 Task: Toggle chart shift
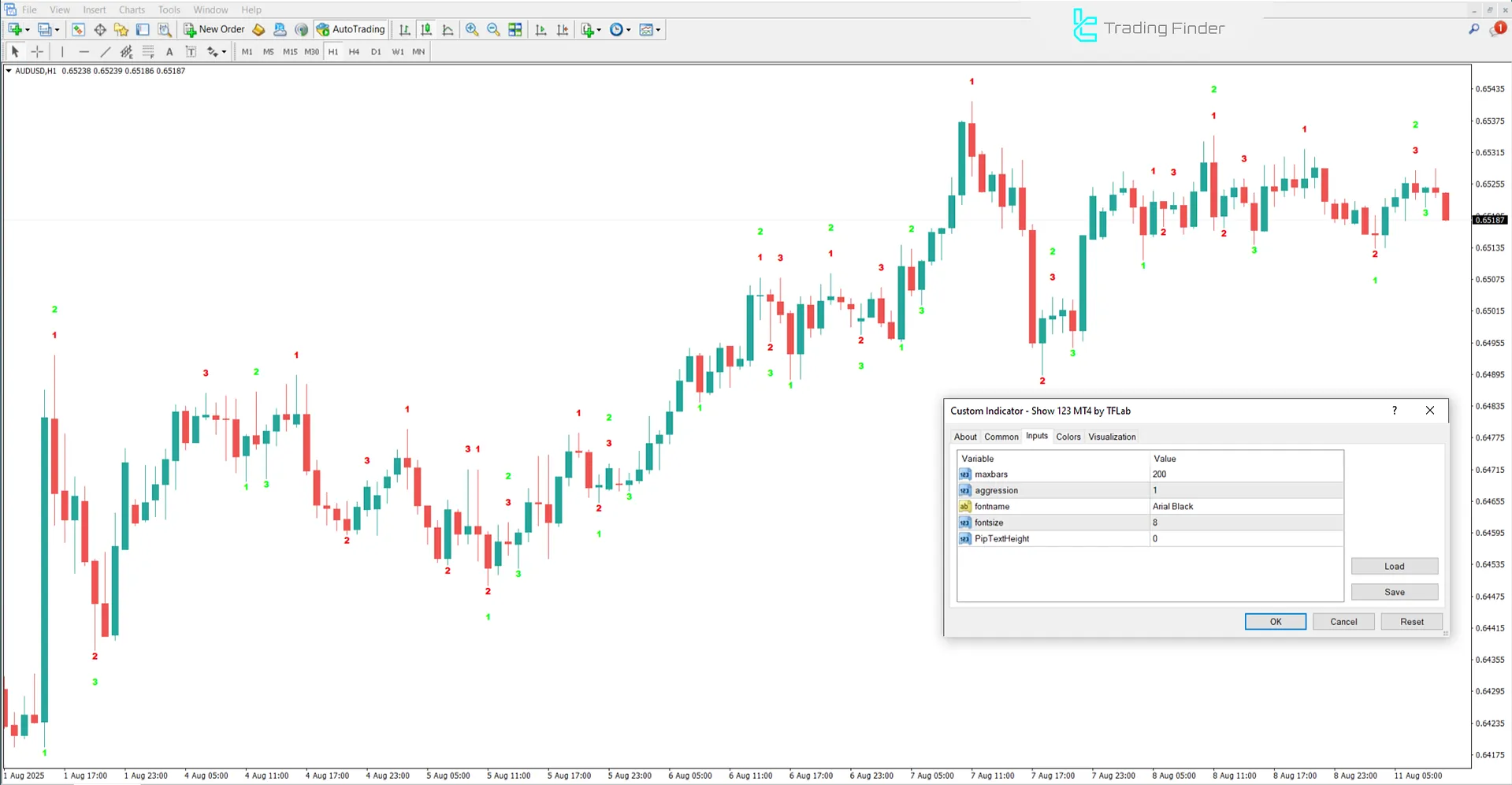563,29
